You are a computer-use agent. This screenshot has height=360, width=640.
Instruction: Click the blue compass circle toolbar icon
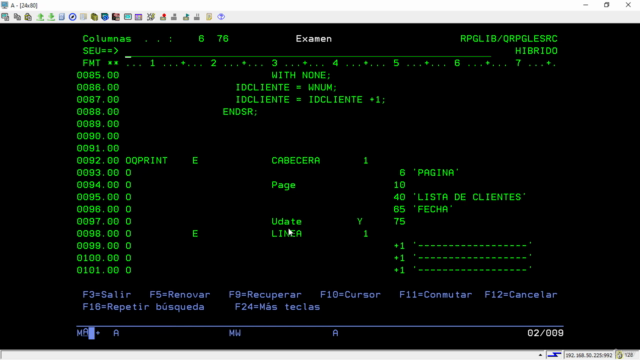click(x=73, y=17)
